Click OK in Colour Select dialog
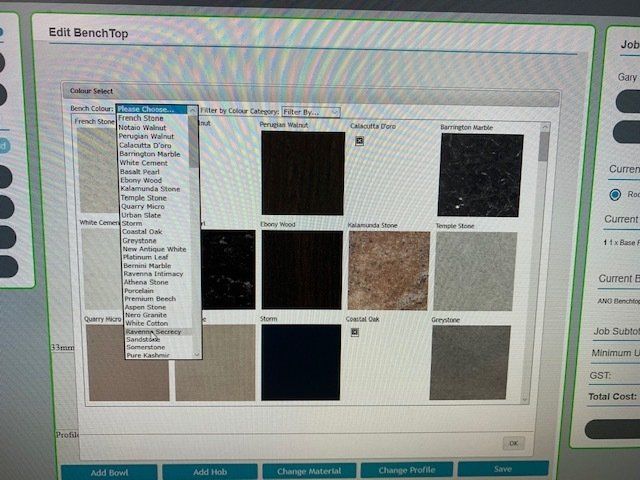Image resolution: width=640 pixels, height=480 pixels. pos(513,443)
